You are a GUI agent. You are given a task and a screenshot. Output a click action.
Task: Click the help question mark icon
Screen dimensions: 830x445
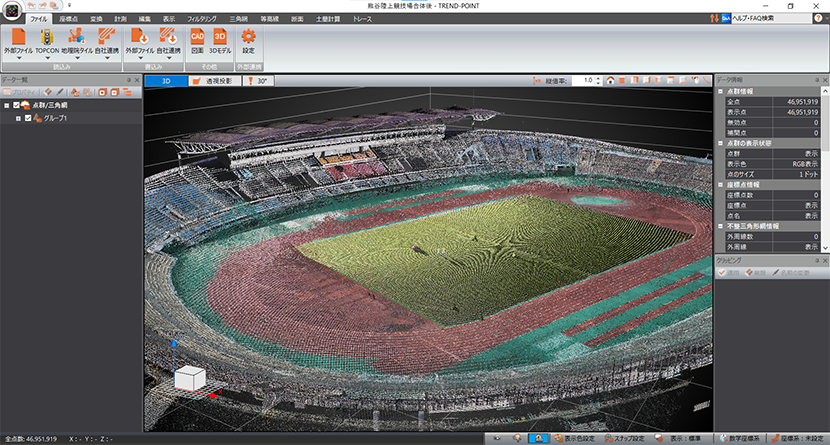pos(818,19)
